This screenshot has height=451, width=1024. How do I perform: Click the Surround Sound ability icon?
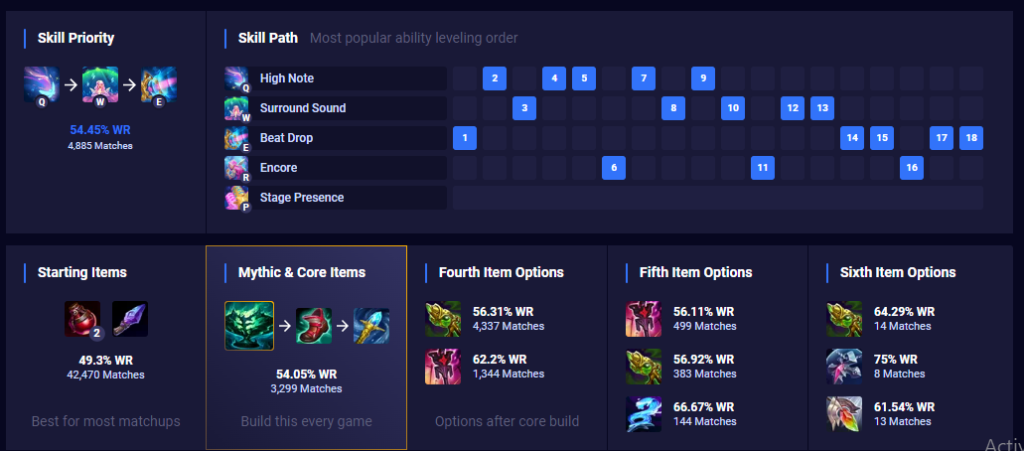click(x=237, y=108)
